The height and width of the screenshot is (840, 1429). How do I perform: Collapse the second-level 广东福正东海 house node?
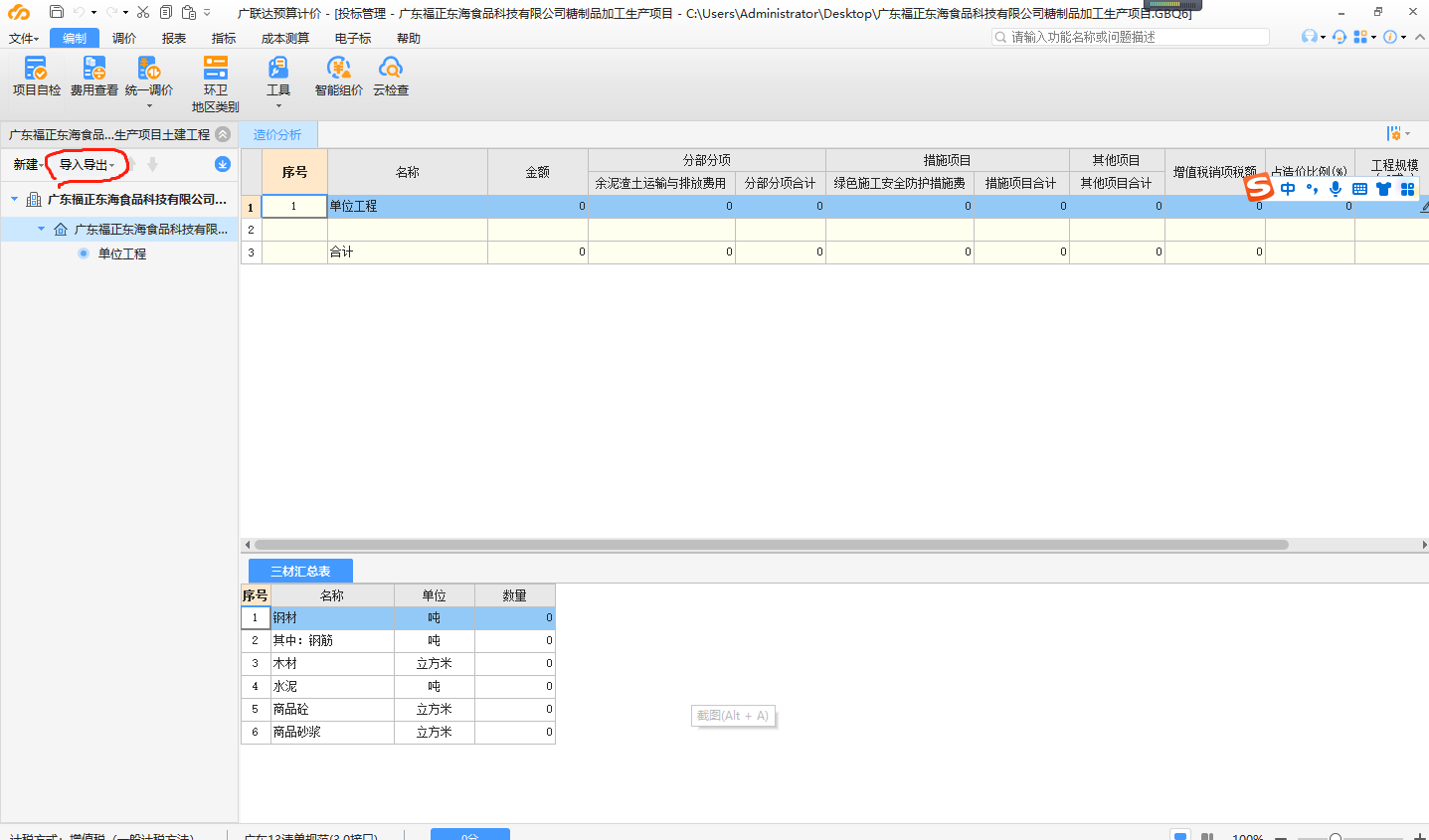(41, 229)
